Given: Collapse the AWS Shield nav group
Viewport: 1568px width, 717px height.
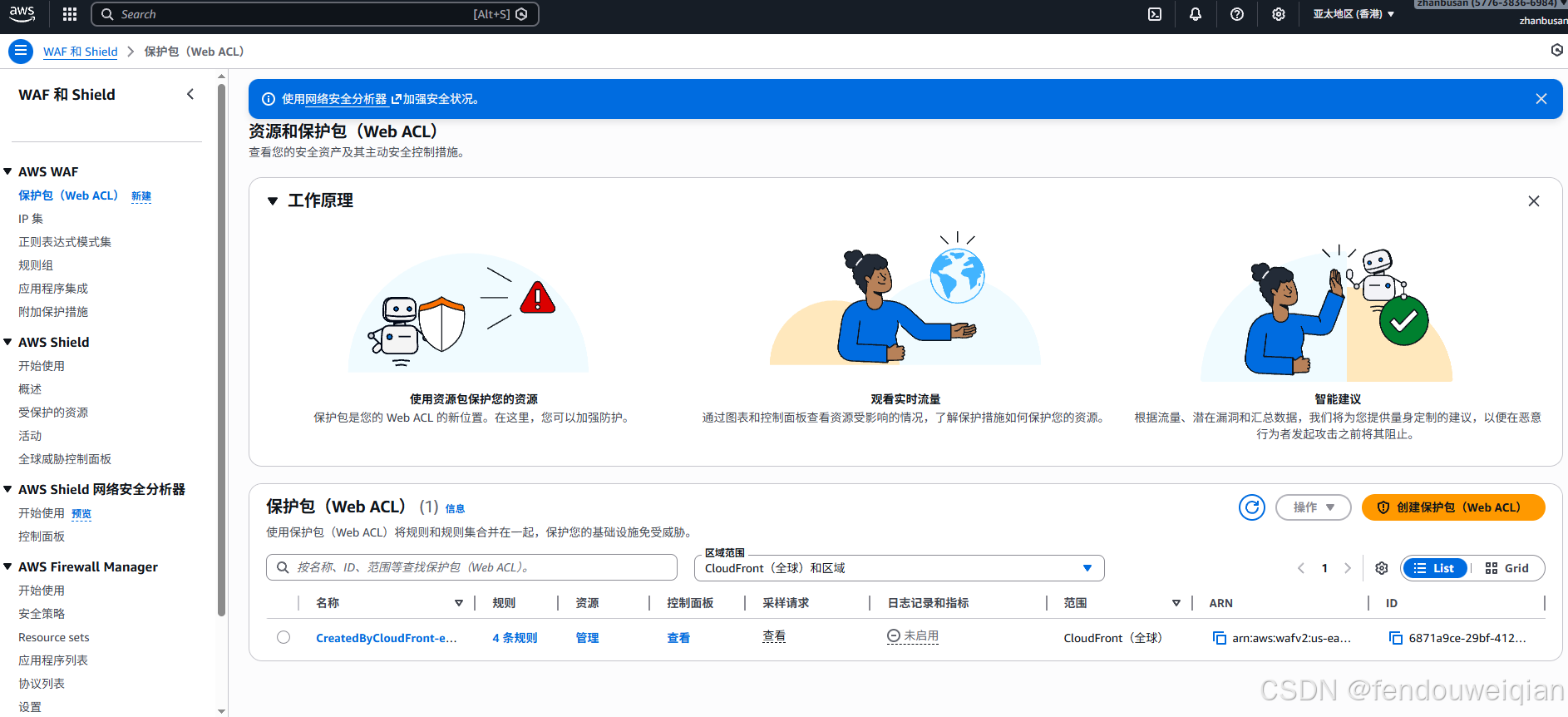Looking at the screenshot, I should pos(7,342).
